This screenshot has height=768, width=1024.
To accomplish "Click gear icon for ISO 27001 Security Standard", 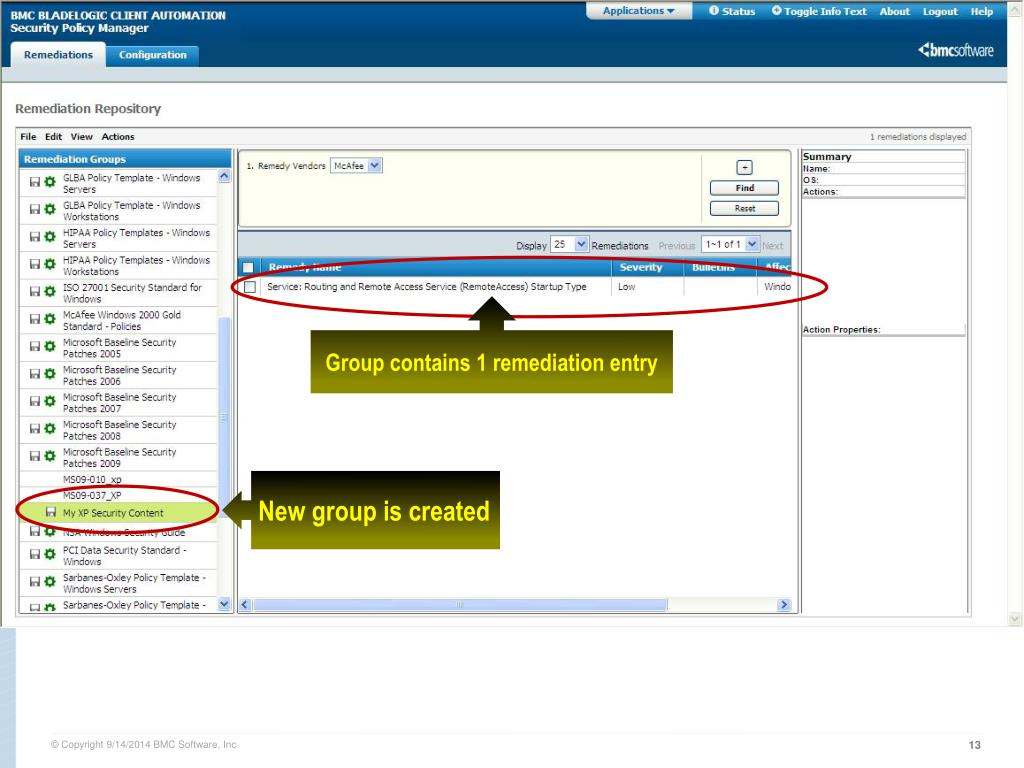I will pos(50,292).
